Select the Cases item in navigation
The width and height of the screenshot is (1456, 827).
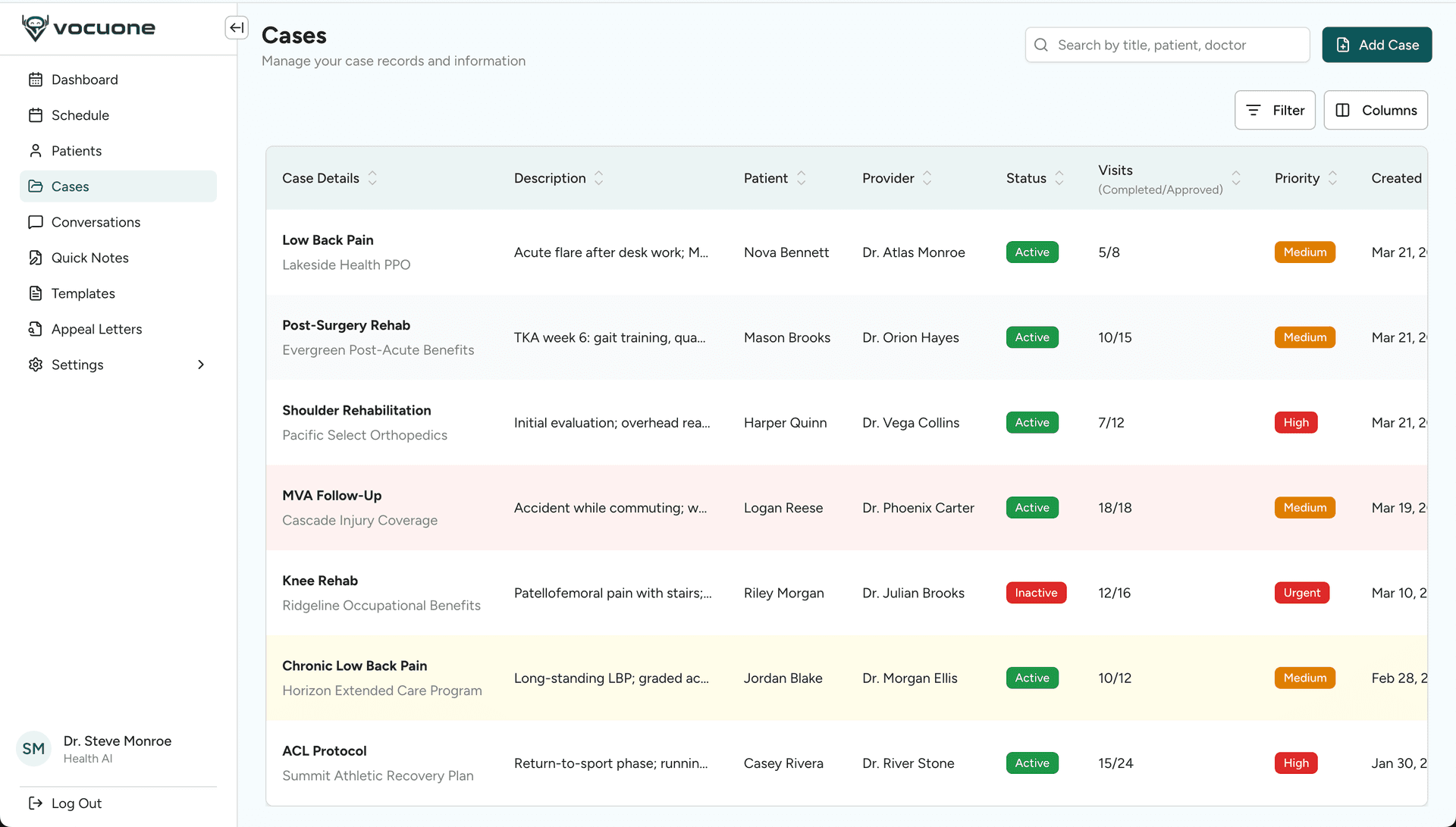click(x=70, y=186)
